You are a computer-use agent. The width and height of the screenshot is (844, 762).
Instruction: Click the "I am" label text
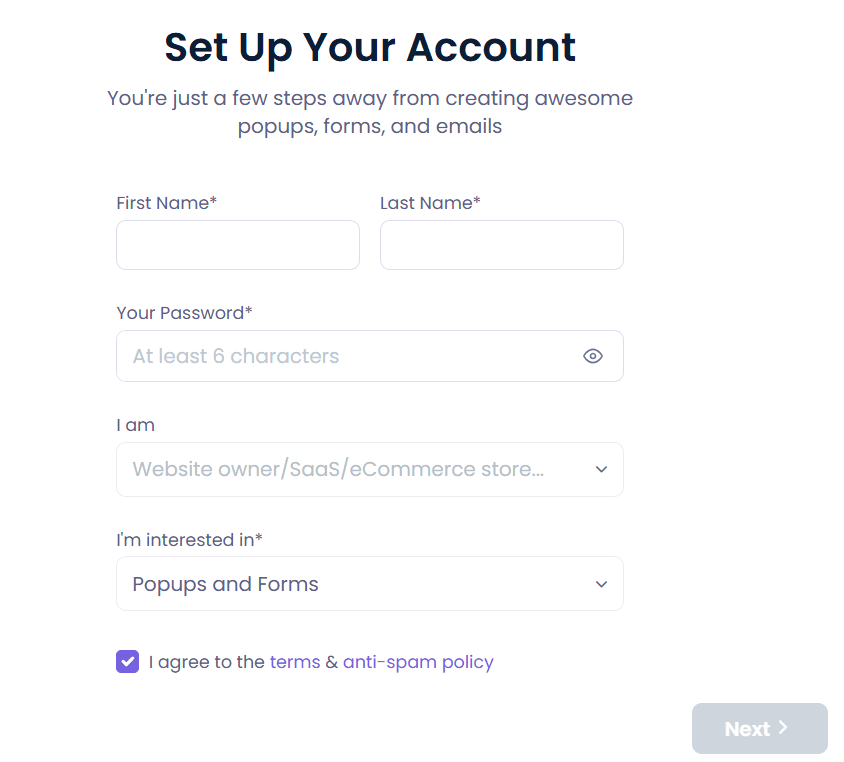click(x=135, y=425)
